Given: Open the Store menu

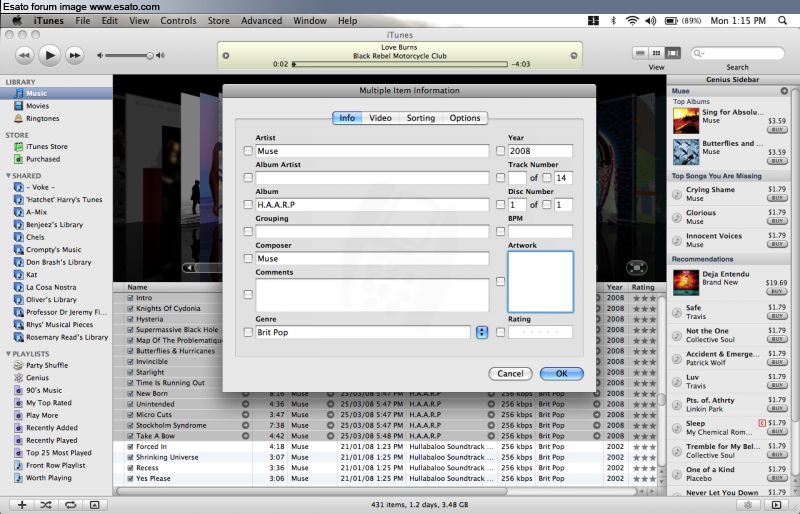Looking at the screenshot, I should click(218, 20).
